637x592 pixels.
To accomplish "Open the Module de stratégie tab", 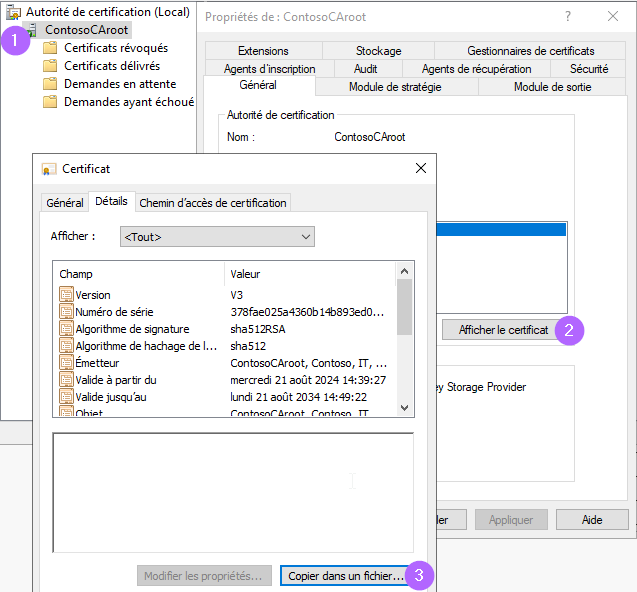I will [x=395, y=87].
